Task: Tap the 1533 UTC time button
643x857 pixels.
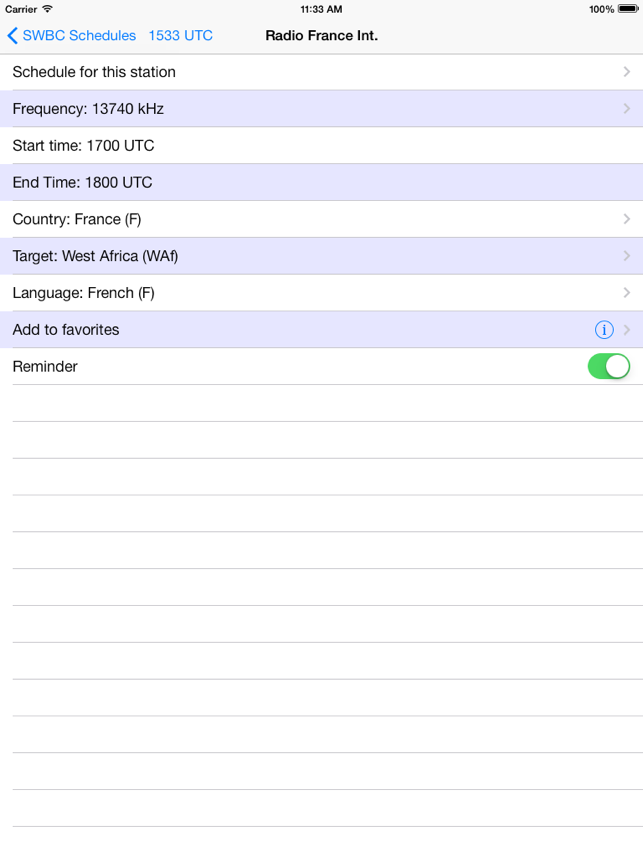Action: click(180, 36)
